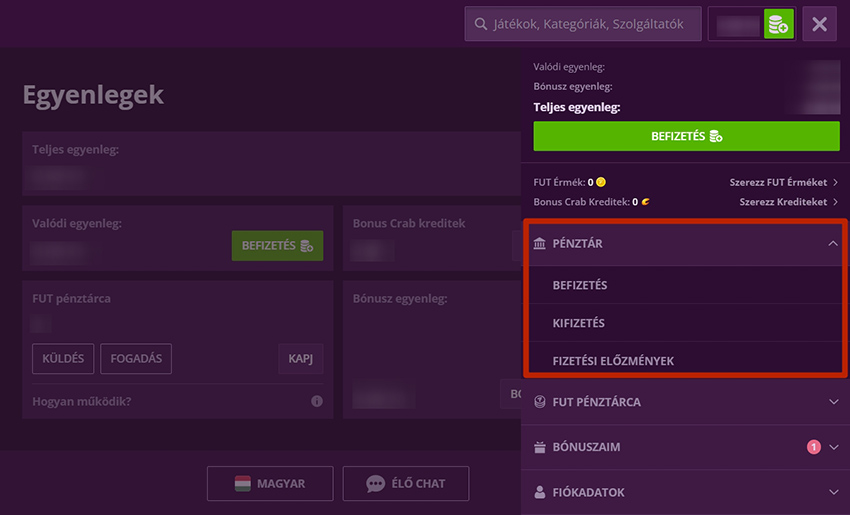Open the ÉLŐ CHAT live chat button
Viewport: 850px width, 515px height.
405,484
